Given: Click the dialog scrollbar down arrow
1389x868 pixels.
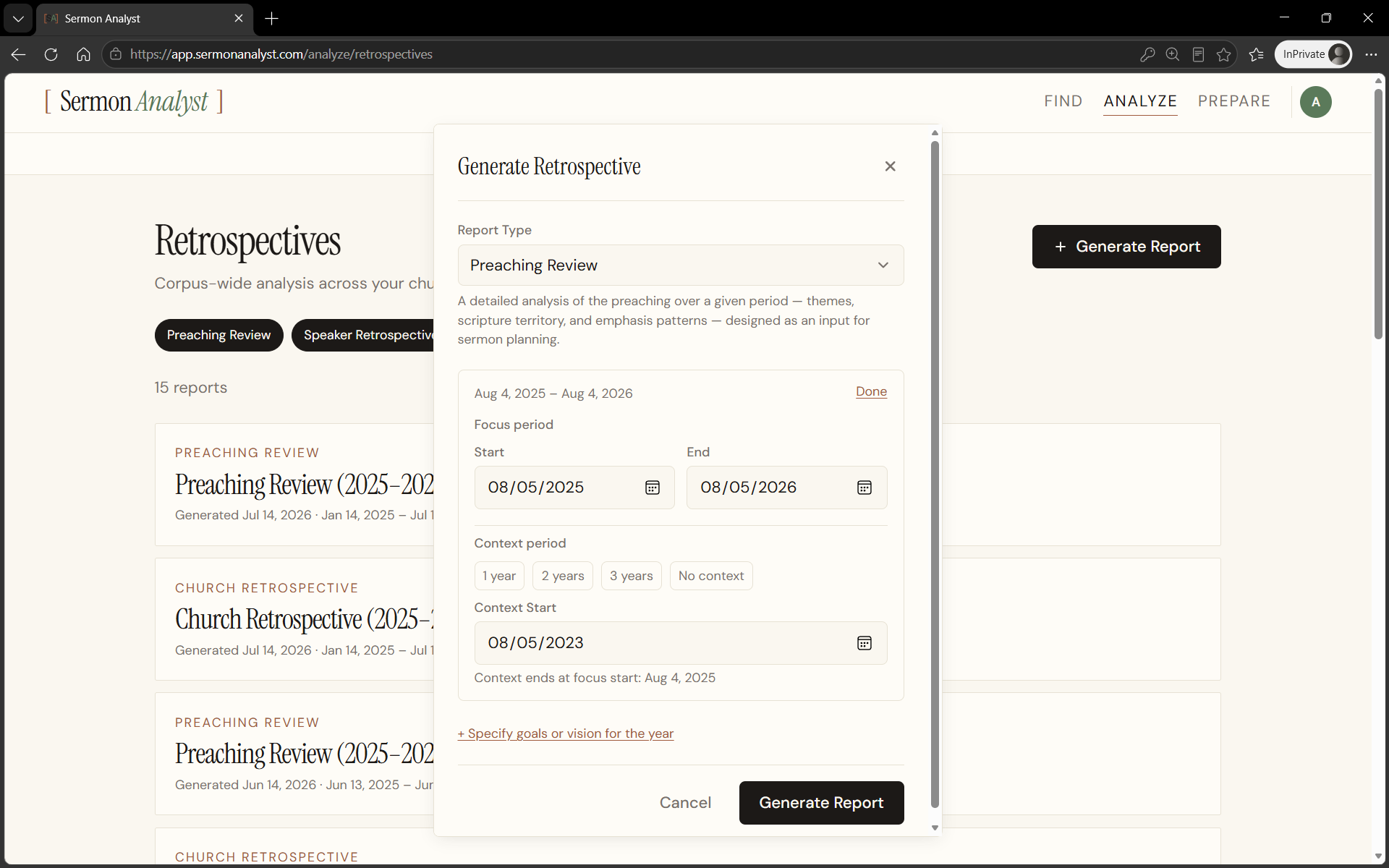Looking at the screenshot, I should (x=935, y=827).
